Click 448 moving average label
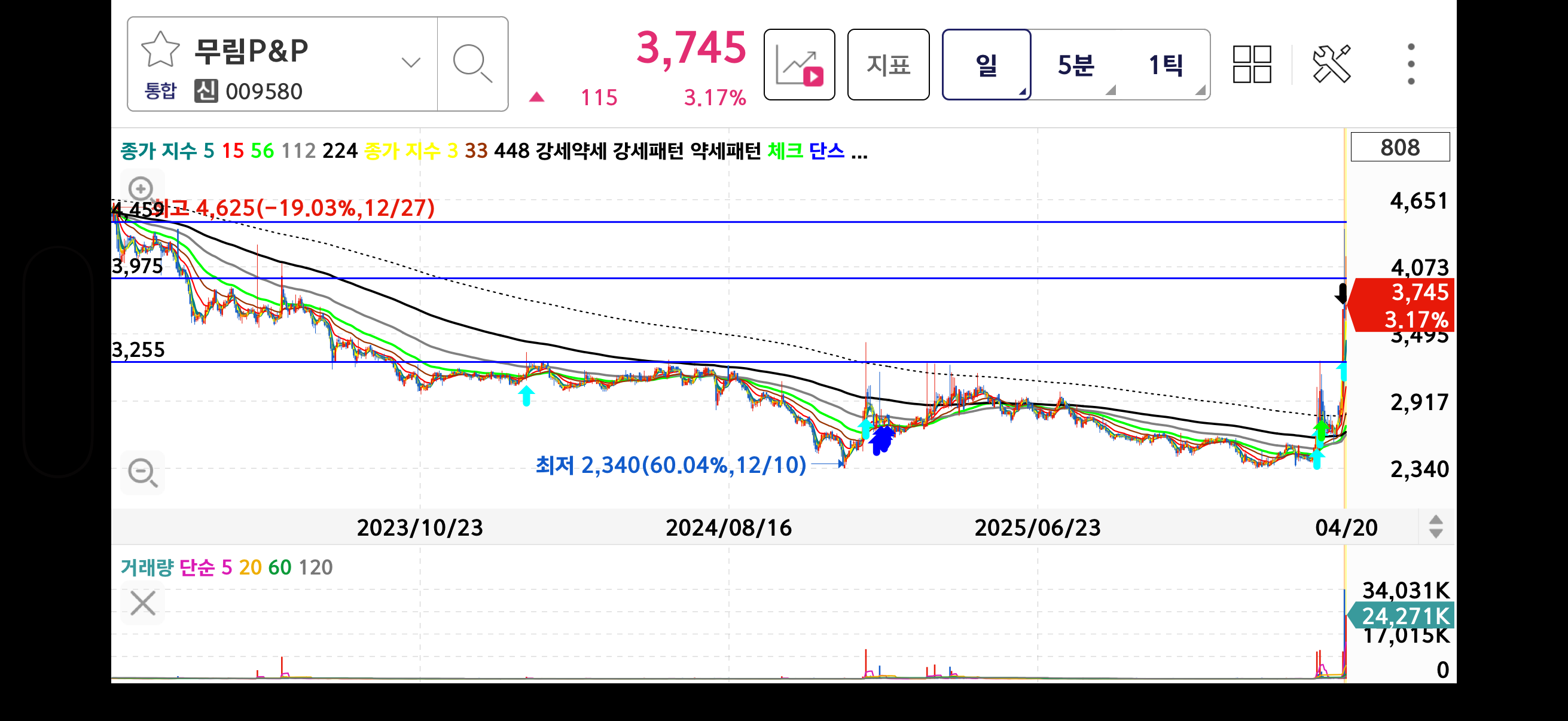This screenshot has height=721, width=1568. click(x=512, y=150)
